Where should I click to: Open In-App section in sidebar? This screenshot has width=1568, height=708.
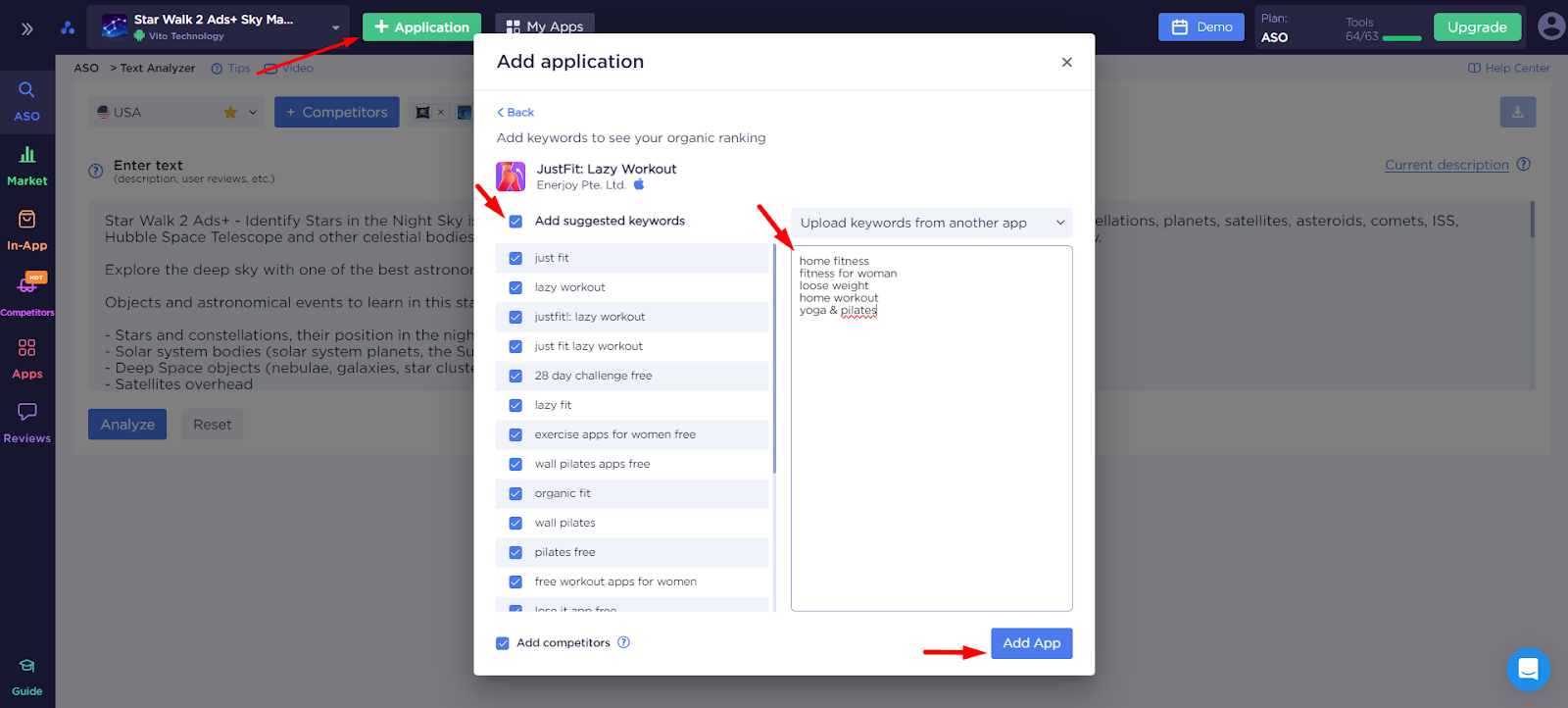click(27, 230)
